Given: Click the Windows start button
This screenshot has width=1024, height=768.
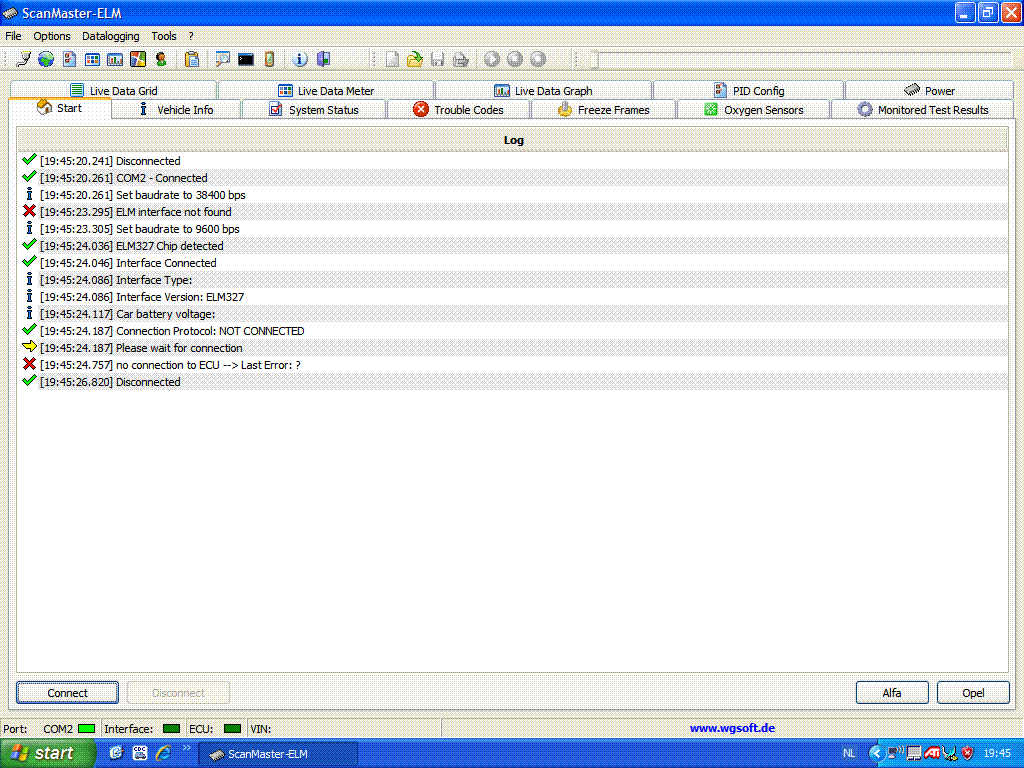Looking at the screenshot, I should [42, 754].
